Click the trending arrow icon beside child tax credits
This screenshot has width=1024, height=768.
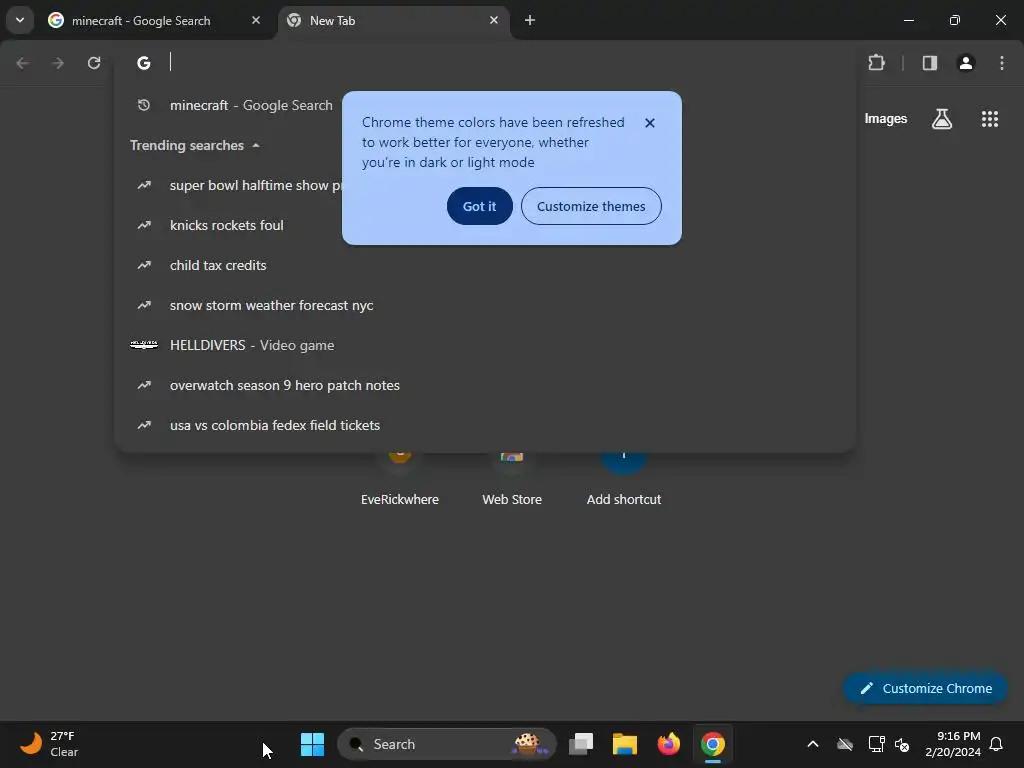(x=144, y=265)
